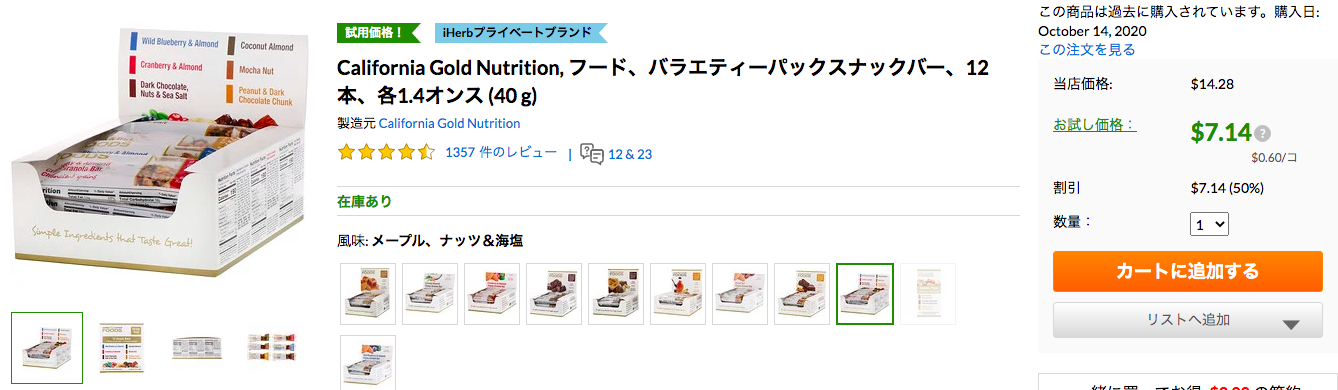This screenshot has width=1338, height=390.
Task: Click the 12 & 23 questions link
Action: pos(630,154)
